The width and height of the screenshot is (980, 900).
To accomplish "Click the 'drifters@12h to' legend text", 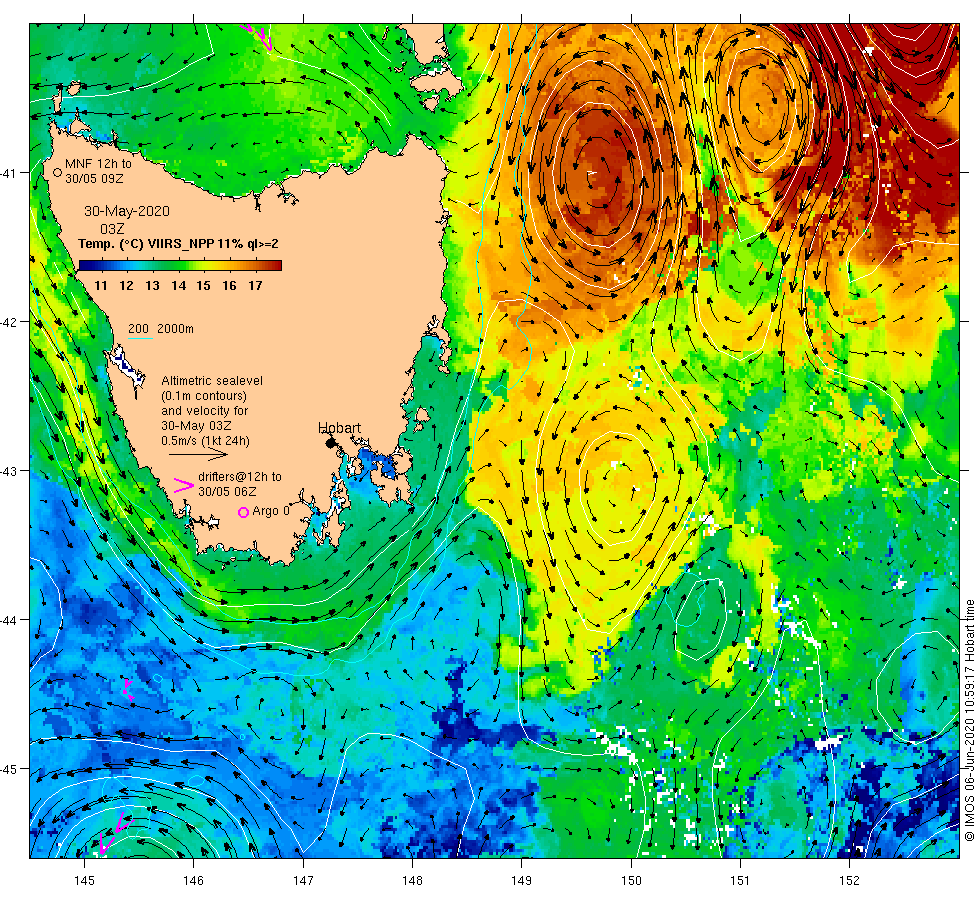I will click(x=240, y=477).
